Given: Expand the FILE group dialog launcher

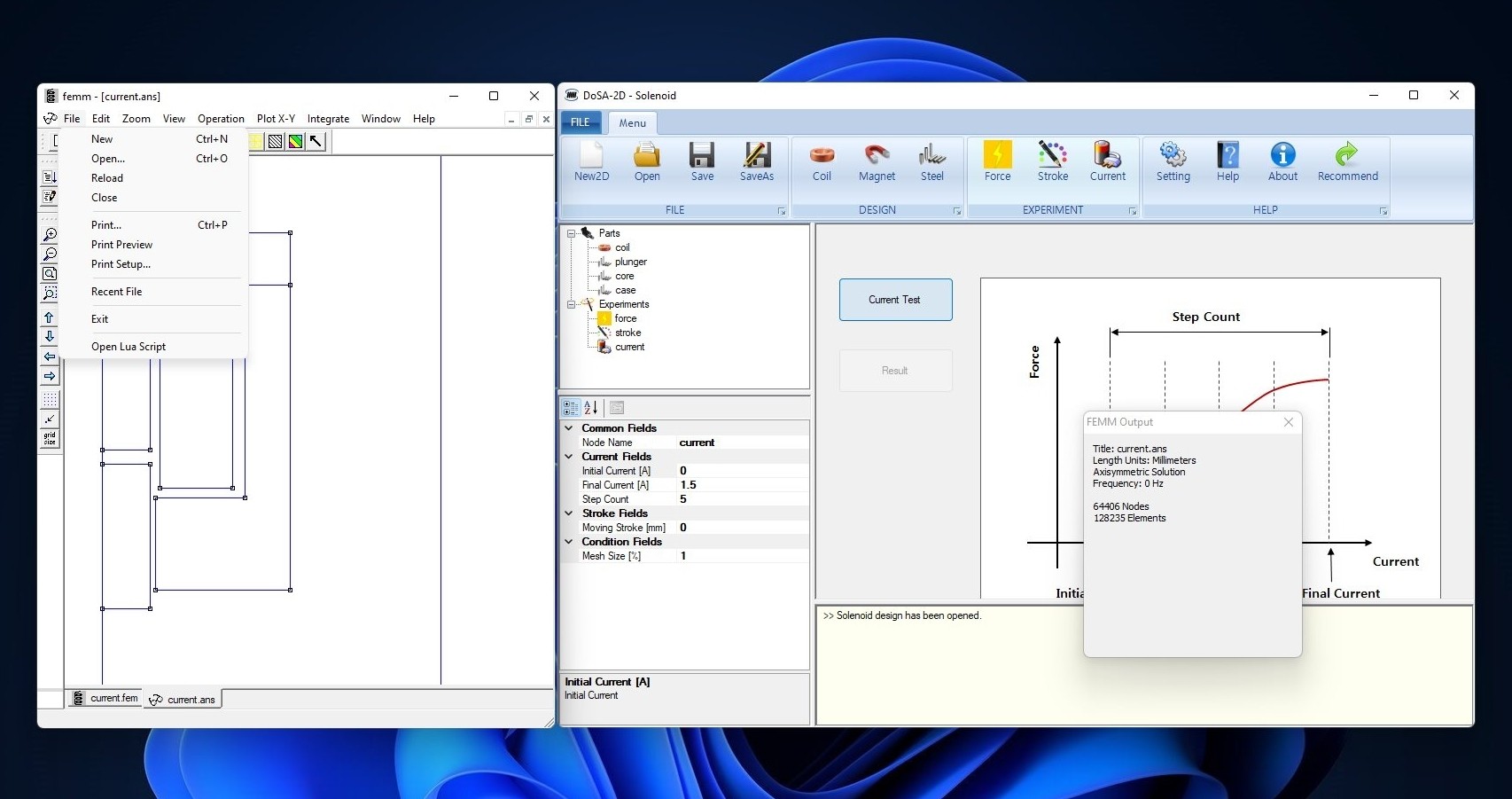Looking at the screenshot, I should coord(782,211).
